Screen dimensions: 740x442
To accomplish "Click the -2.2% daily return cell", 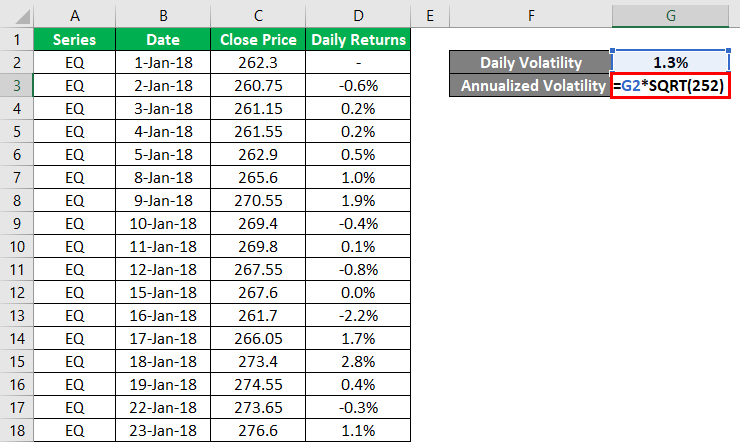I will (x=358, y=315).
